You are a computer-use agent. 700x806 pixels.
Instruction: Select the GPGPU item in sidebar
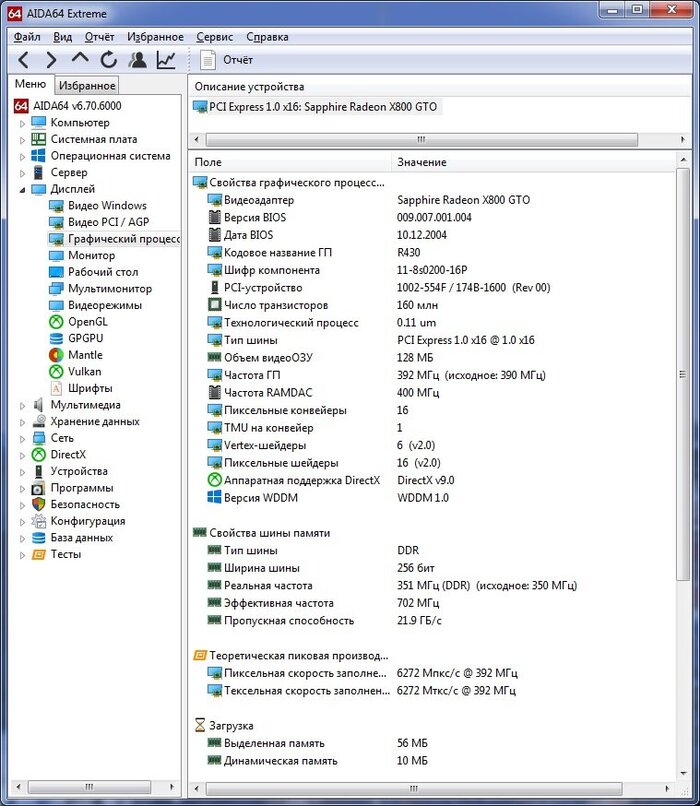coord(85,338)
